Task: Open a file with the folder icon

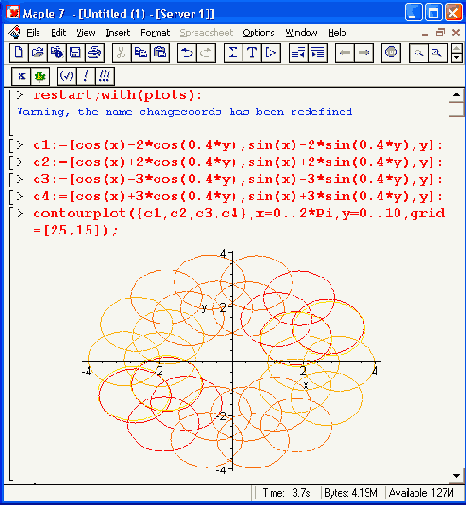Action: pos(38,53)
